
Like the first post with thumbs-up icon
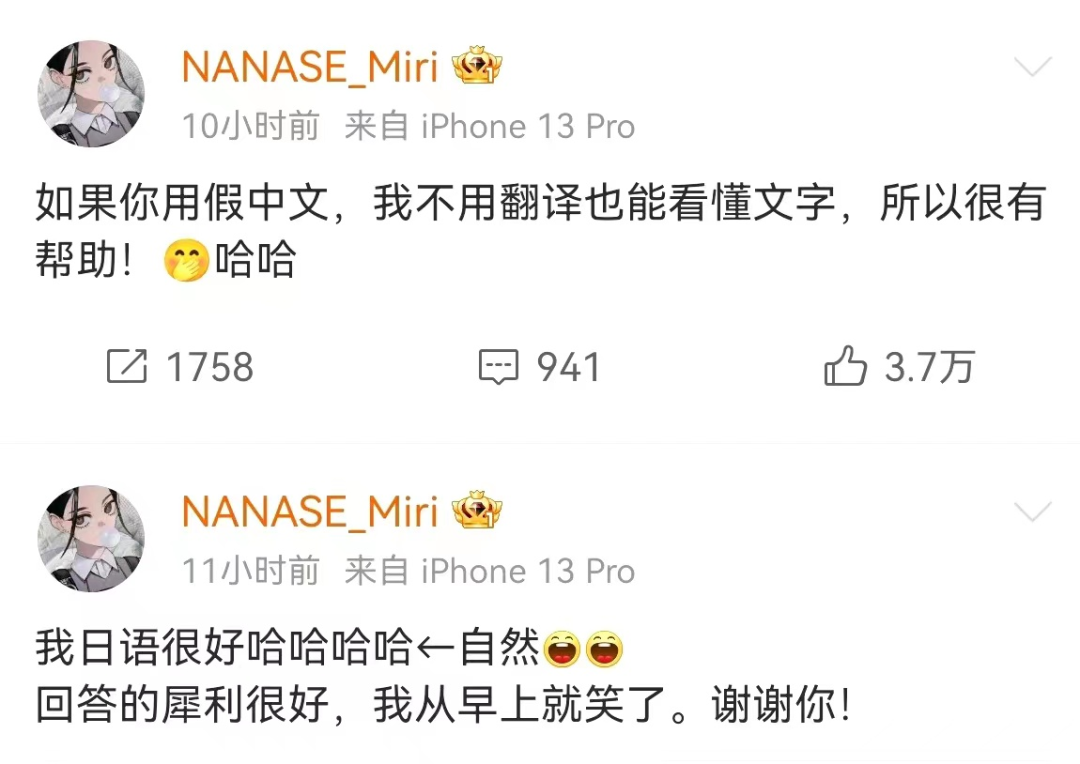[x=844, y=365]
